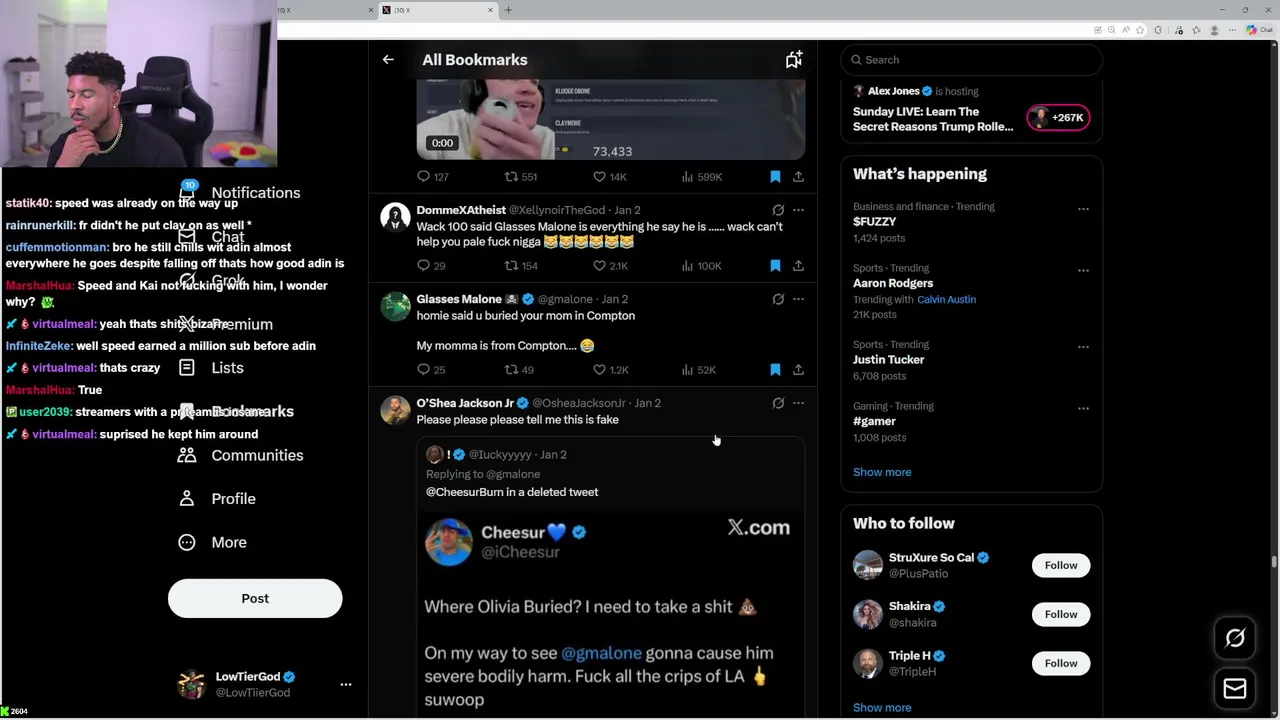Join Alex Jones live with +267K listeners
Viewport: 1280px width, 720px height.
pyautogui.click(x=1058, y=118)
